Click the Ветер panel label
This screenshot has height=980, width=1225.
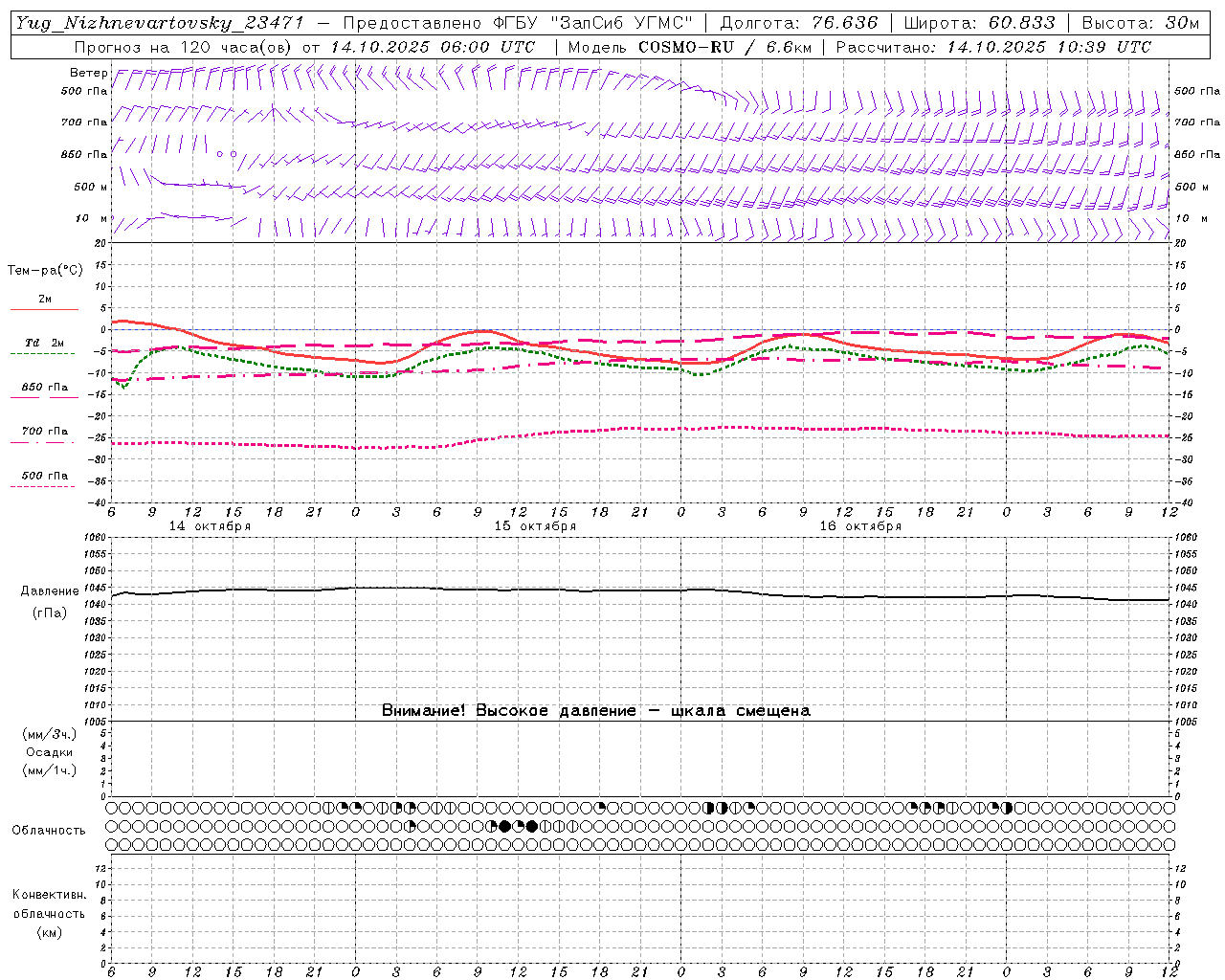pos(88,73)
